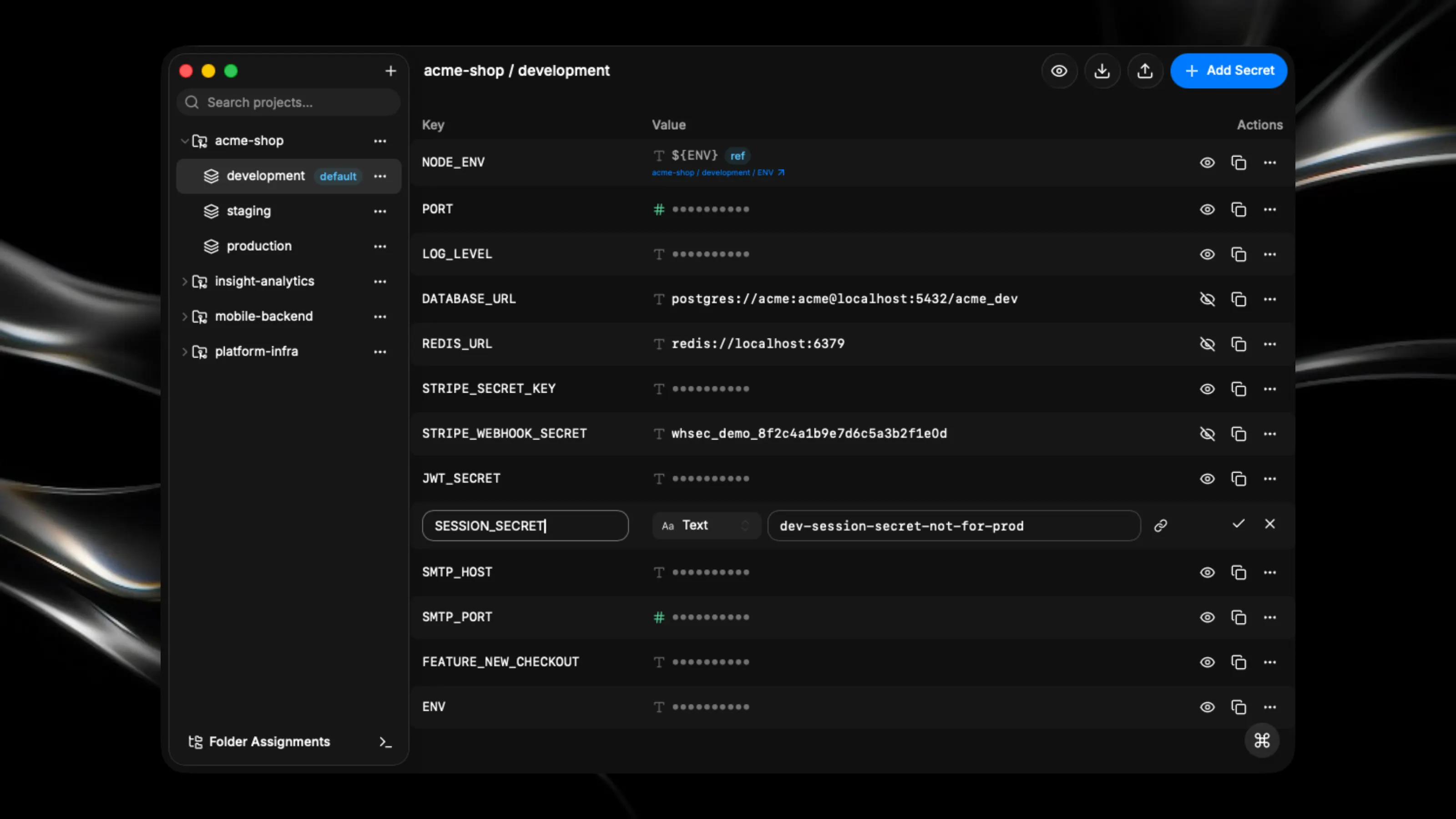Open more actions for FEATURE_NEW_CHECKOUT row

[1270, 662]
